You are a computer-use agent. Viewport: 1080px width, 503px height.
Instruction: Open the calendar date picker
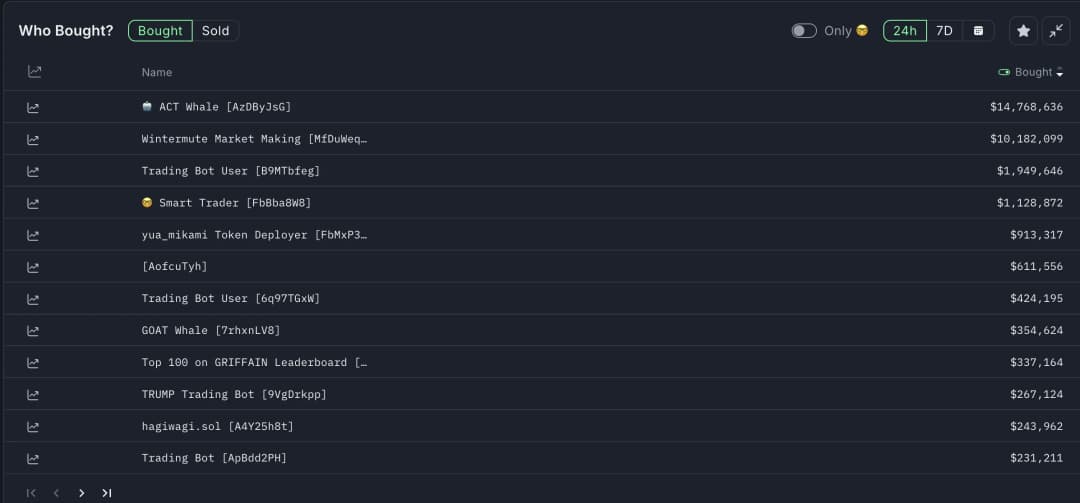click(978, 31)
